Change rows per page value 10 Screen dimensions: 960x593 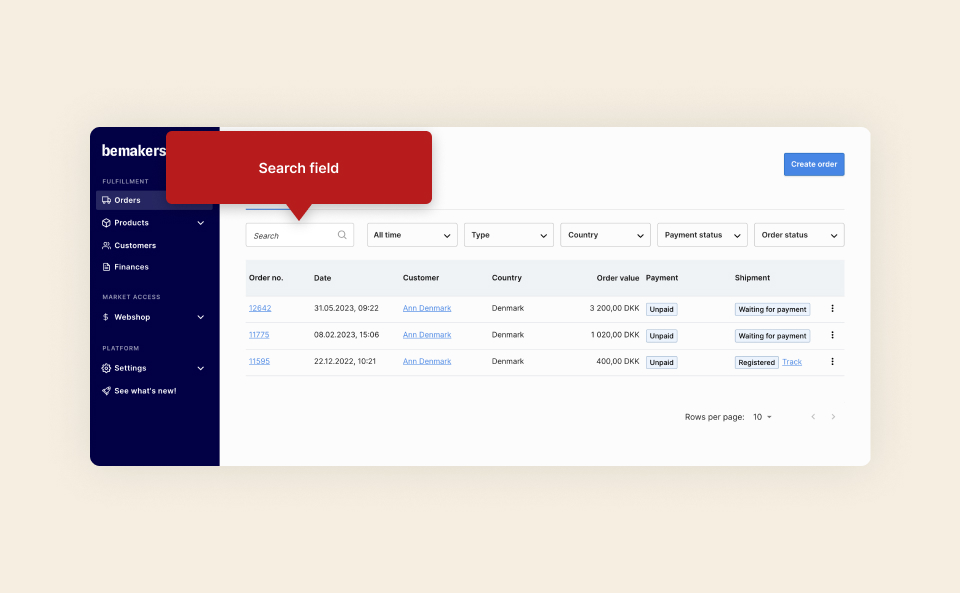tap(762, 417)
